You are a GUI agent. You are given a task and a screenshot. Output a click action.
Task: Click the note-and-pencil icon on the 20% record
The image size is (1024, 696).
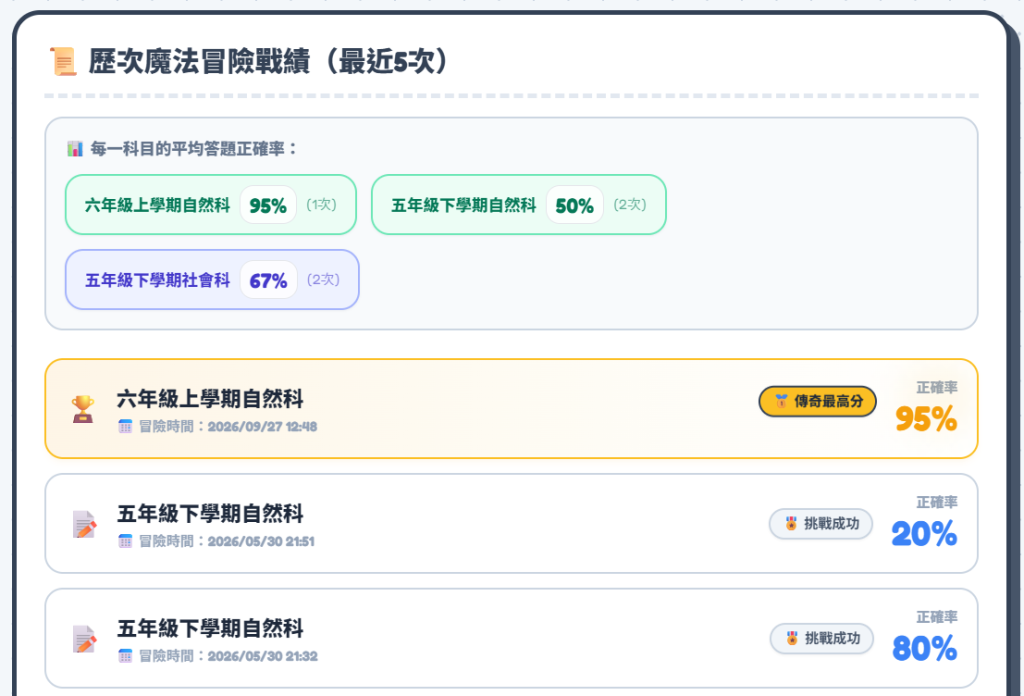click(84, 524)
